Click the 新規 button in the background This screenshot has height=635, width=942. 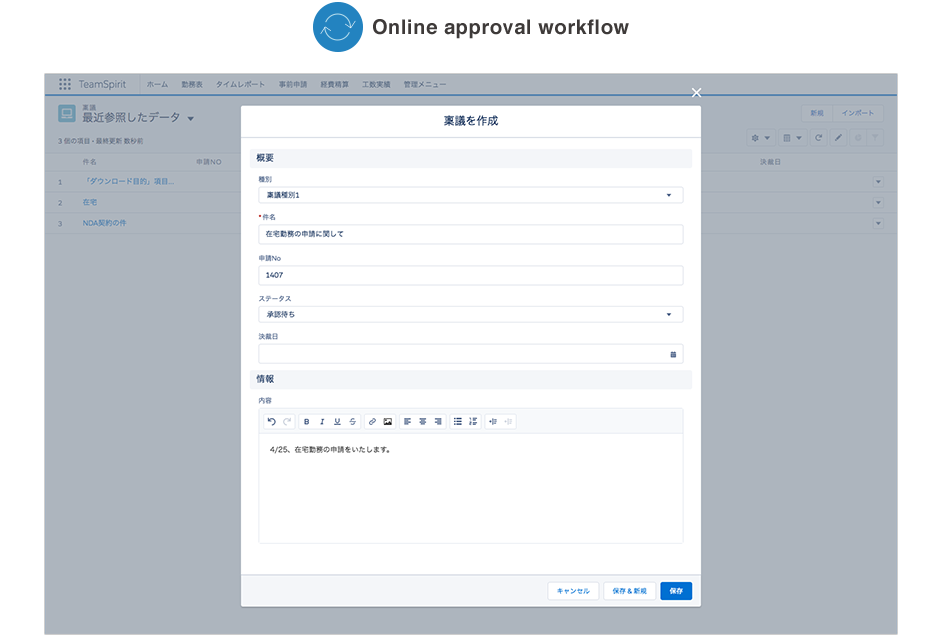point(817,113)
